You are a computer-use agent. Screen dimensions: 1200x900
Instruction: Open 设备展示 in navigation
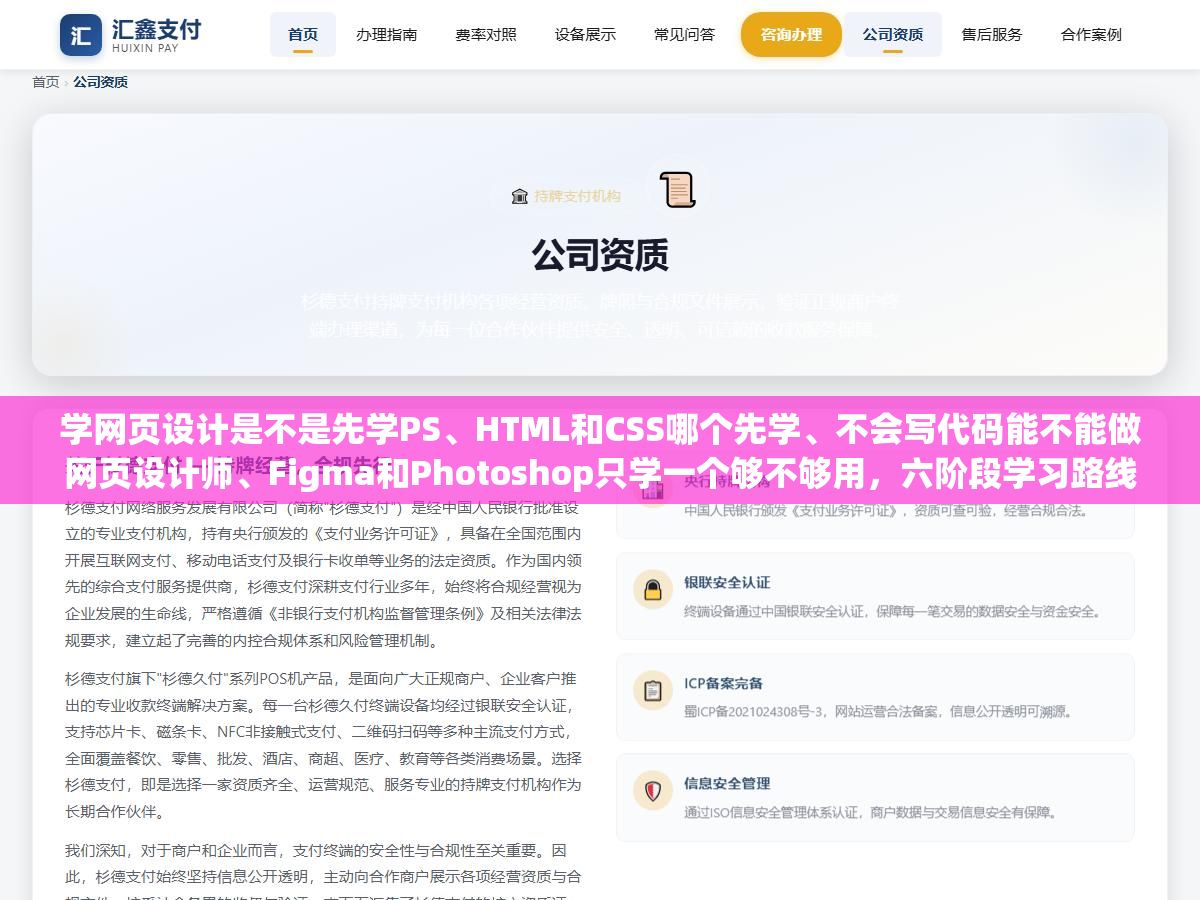(585, 35)
